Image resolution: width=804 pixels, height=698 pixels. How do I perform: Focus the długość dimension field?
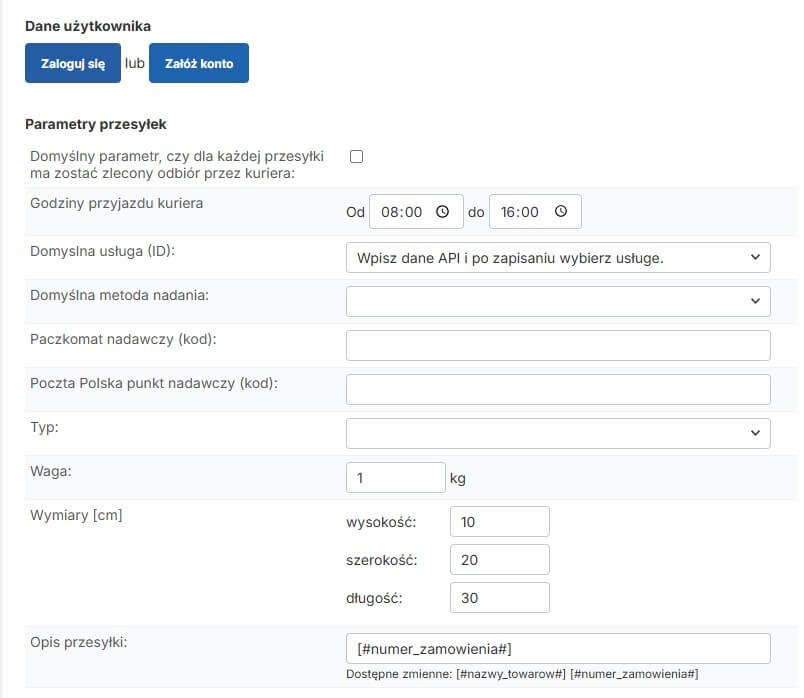(499, 597)
